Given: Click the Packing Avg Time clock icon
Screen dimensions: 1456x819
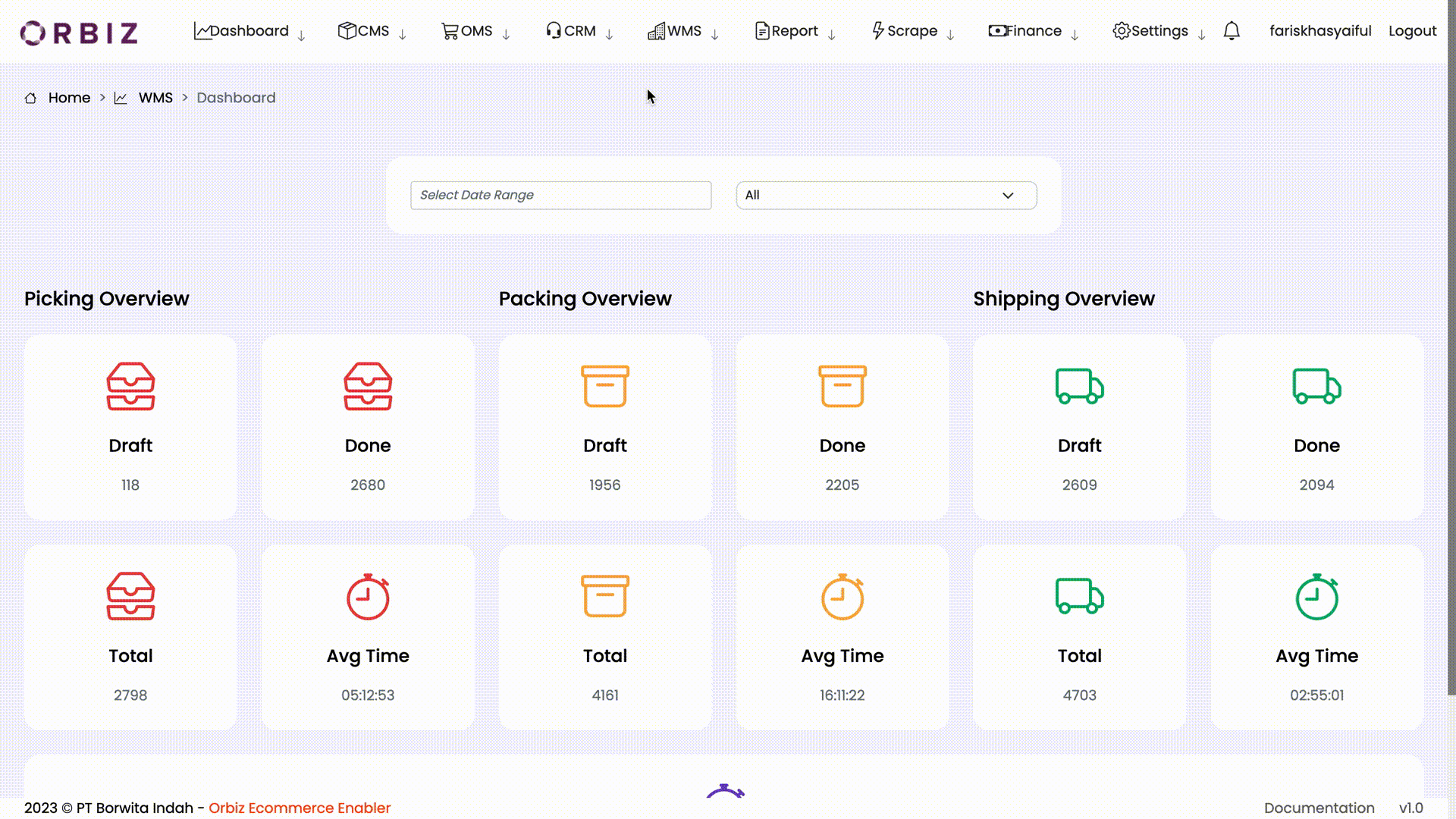Looking at the screenshot, I should pyautogui.click(x=842, y=597).
